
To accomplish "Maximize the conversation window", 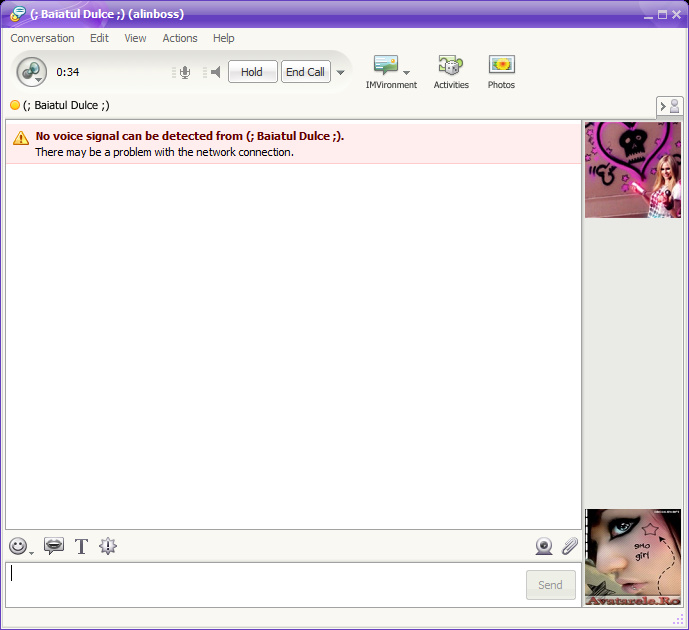I will coord(662,14).
